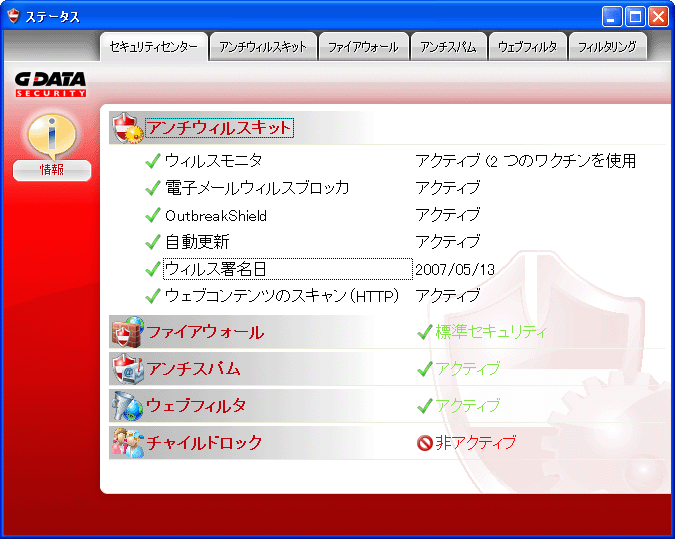The height and width of the screenshot is (539, 675).
Task: Click アクティブ (2 つのワクチンを使用 status
Action: tap(526, 161)
